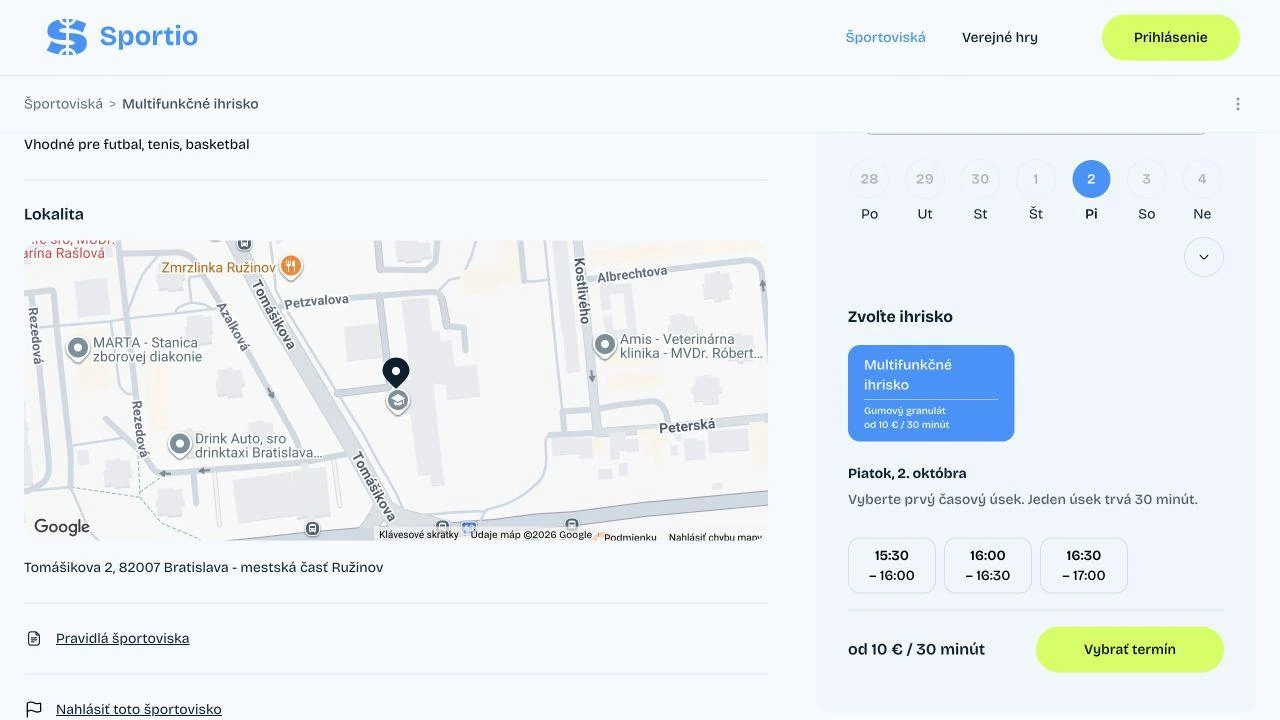Click the Zvoľte ihrisko heading
This screenshot has height=720, width=1280.
[900, 317]
